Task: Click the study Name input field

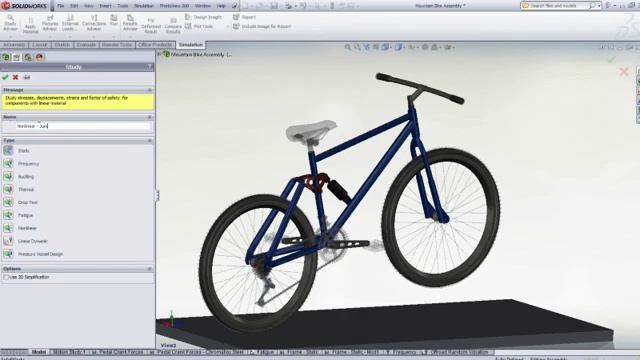Action: [83, 126]
